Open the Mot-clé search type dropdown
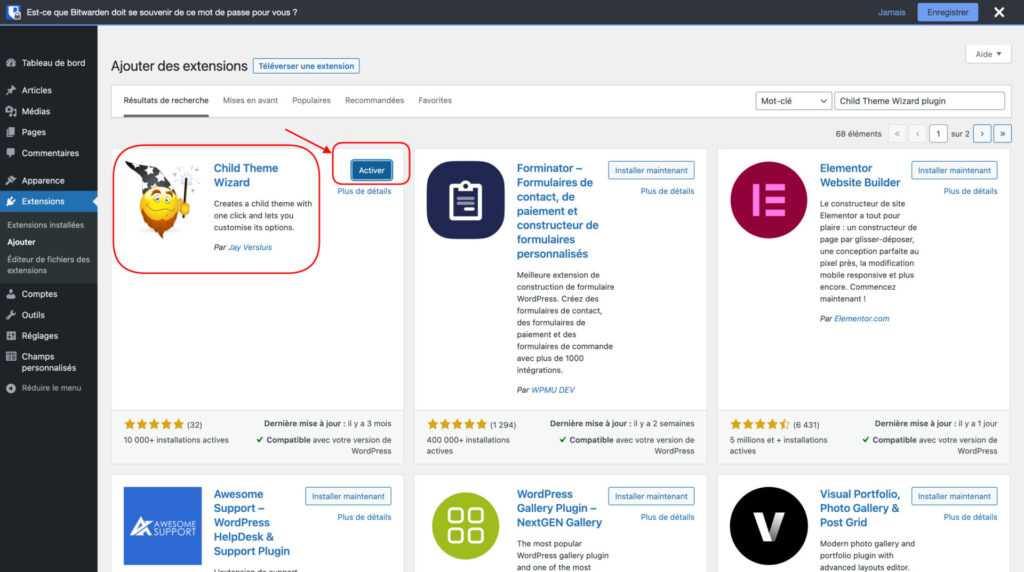This screenshot has height=572, width=1024. coord(793,101)
